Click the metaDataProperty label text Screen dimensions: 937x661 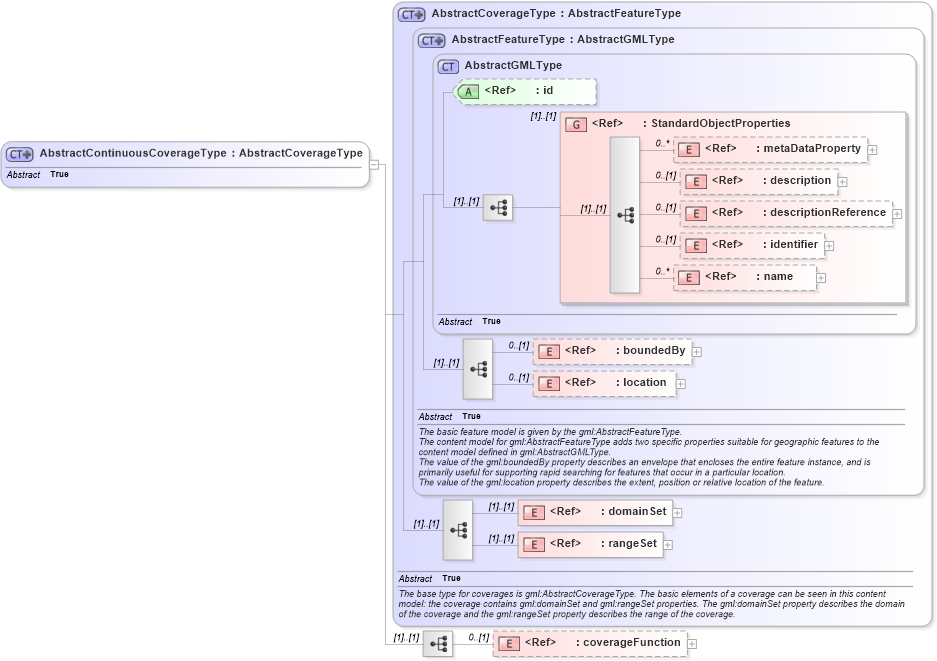coord(812,148)
